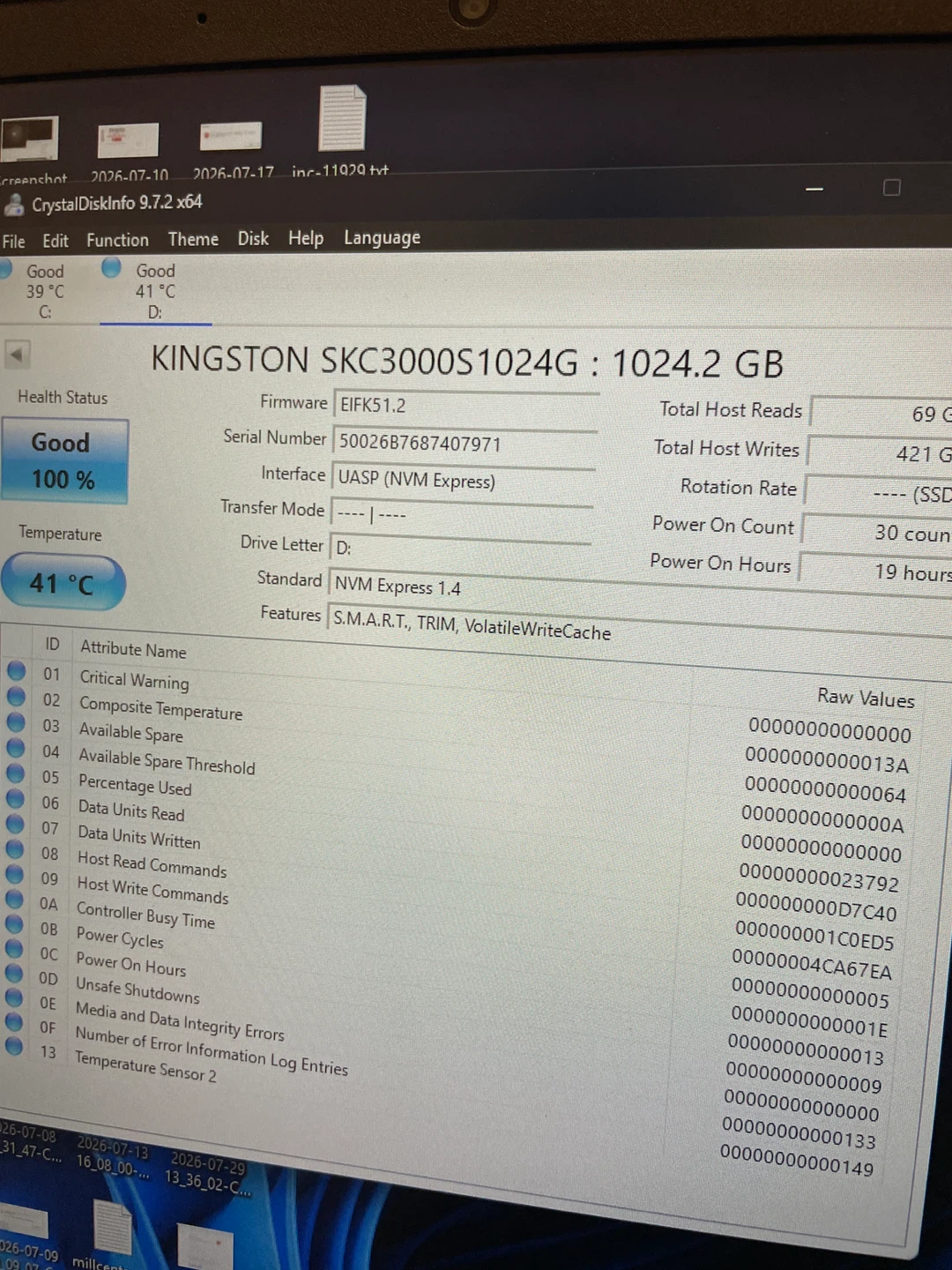Image resolution: width=952 pixels, height=1270 pixels.
Task: Click raw value 00000000000149
Action: 797,1159
